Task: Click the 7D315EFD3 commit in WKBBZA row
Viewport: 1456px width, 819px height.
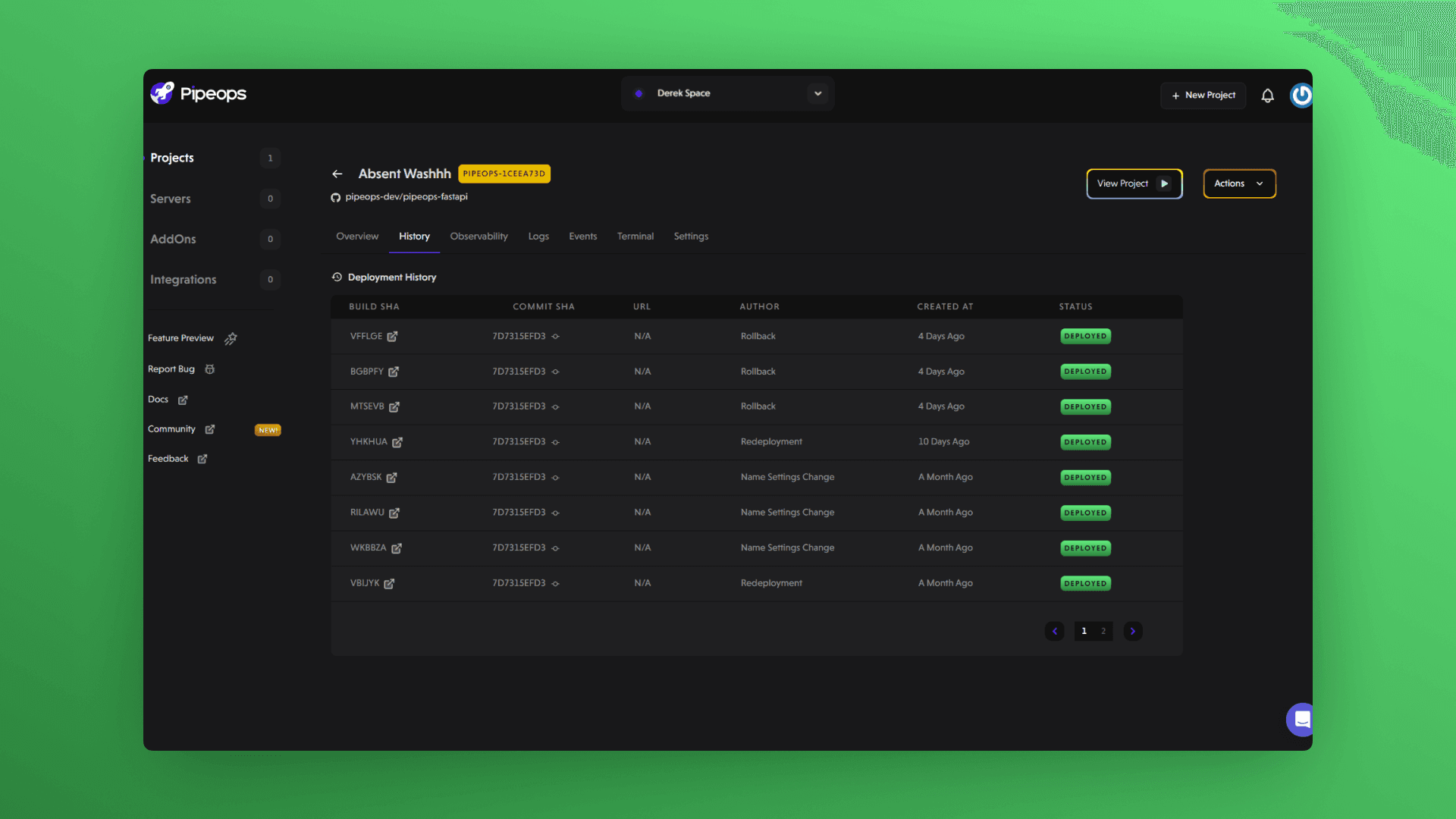Action: pos(519,548)
